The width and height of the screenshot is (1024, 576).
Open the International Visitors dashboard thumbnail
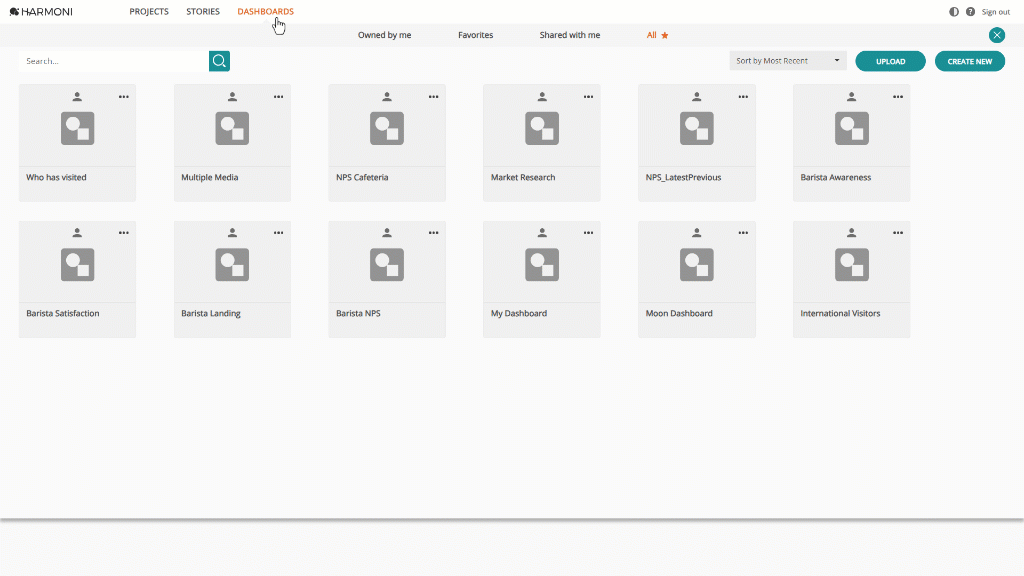(852, 264)
